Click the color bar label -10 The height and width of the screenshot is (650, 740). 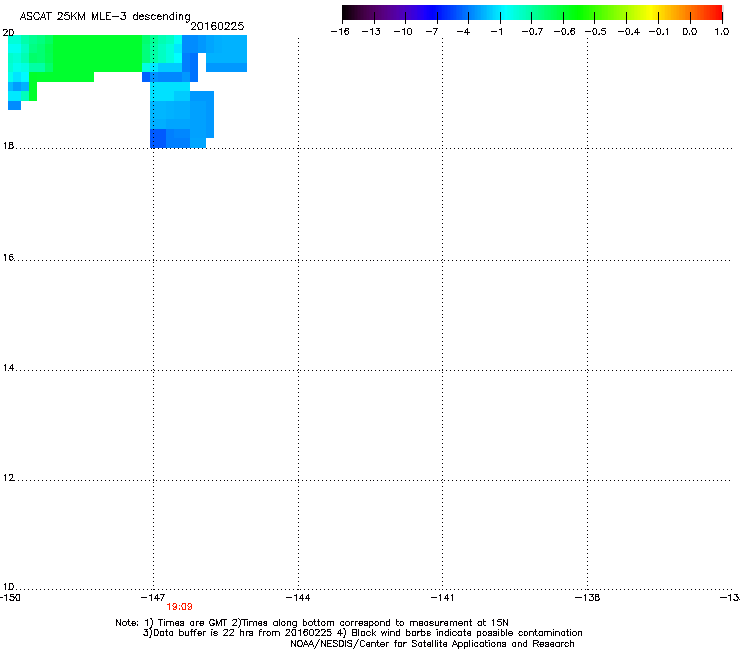403,32
